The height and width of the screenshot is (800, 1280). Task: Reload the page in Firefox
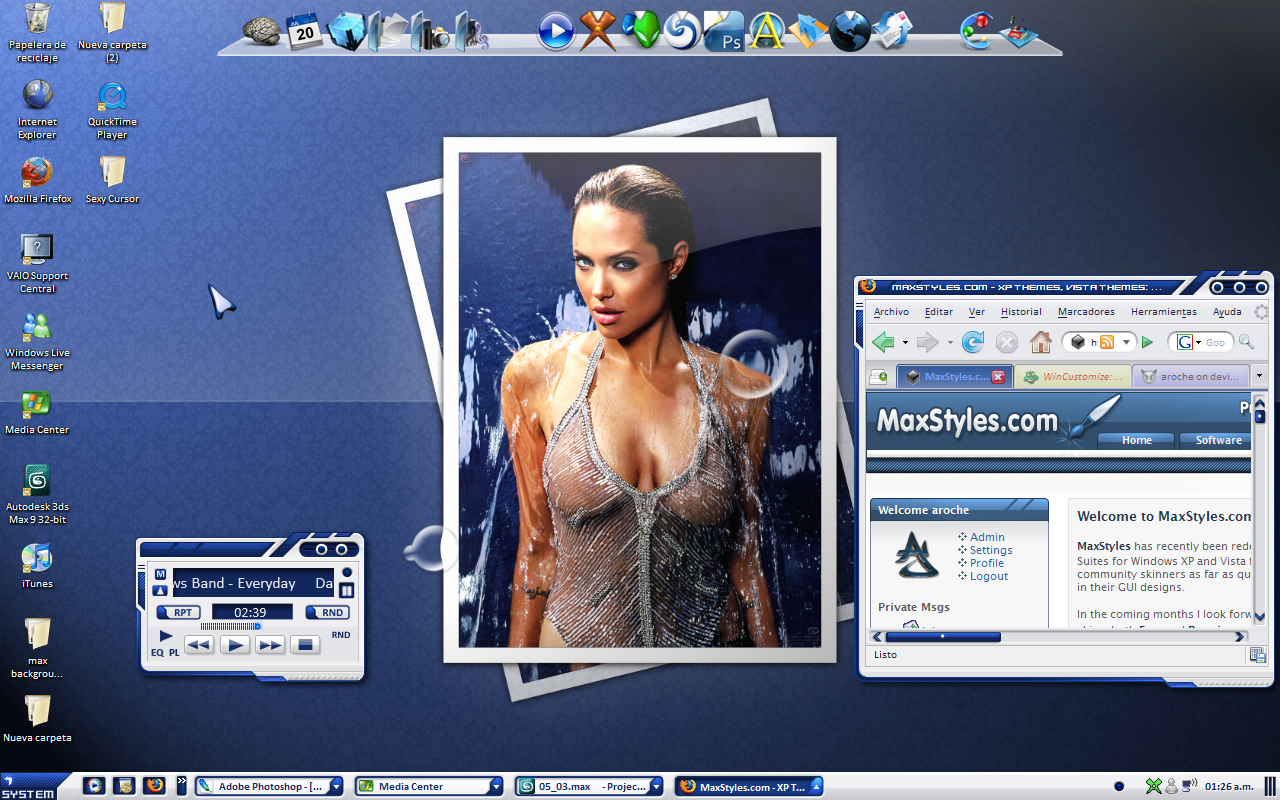pyautogui.click(x=973, y=343)
